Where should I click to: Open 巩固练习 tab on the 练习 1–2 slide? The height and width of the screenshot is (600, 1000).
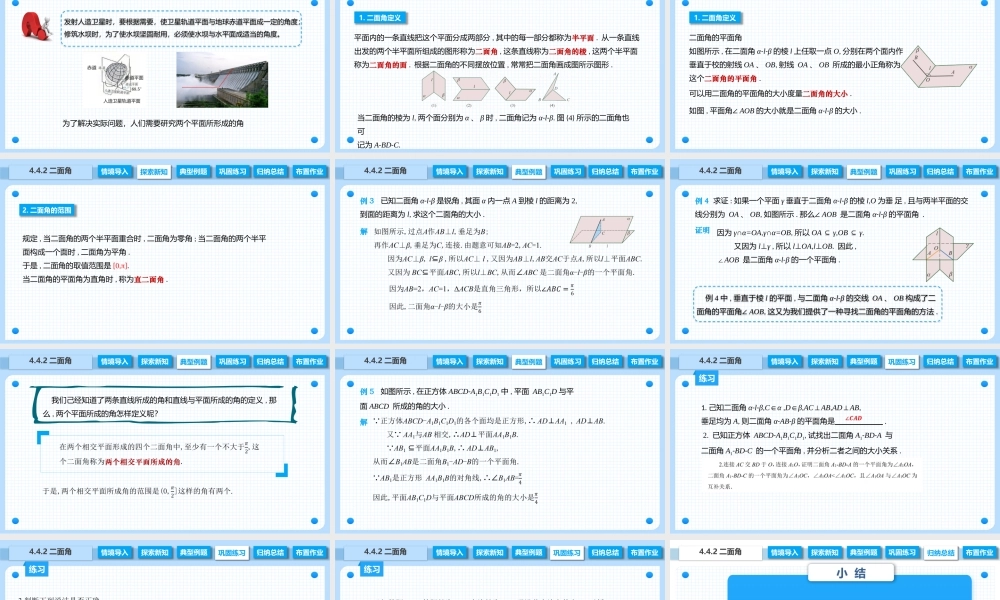pyautogui.click(x=902, y=362)
